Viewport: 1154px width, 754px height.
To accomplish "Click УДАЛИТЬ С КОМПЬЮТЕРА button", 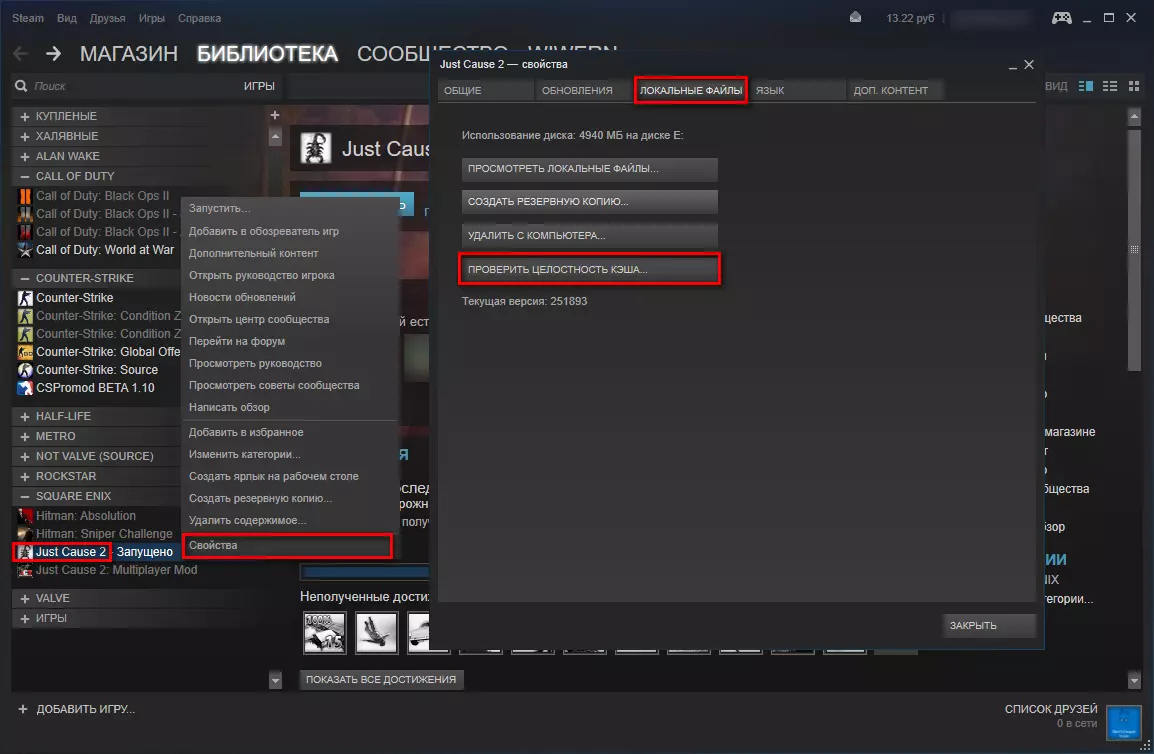I will [590, 236].
